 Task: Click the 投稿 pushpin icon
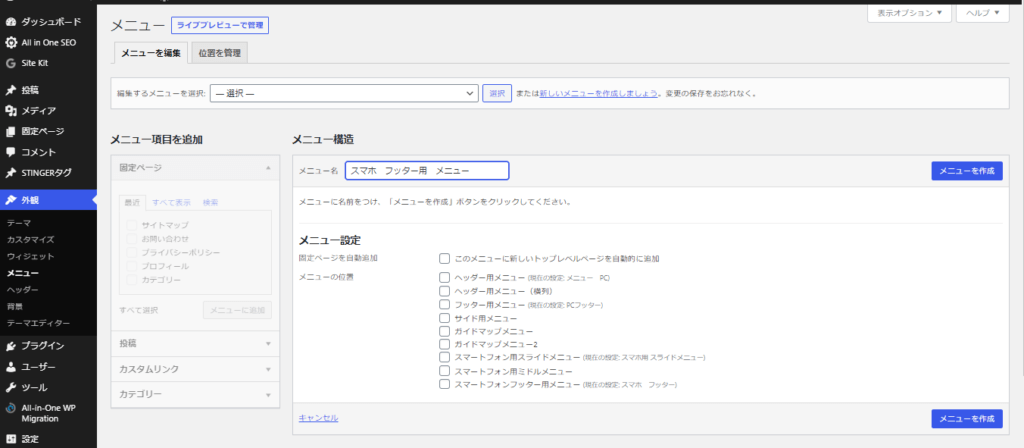pyautogui.click(x=10, y=90)
